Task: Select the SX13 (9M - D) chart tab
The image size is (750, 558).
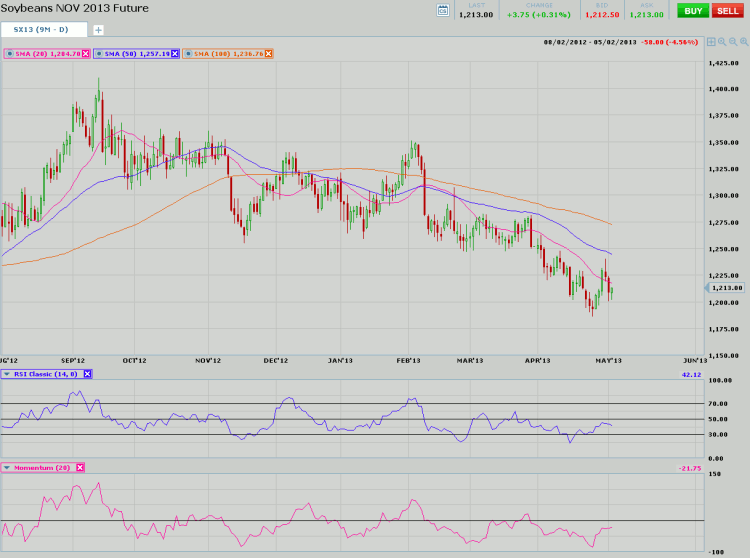Action: [x=43, y=30]
